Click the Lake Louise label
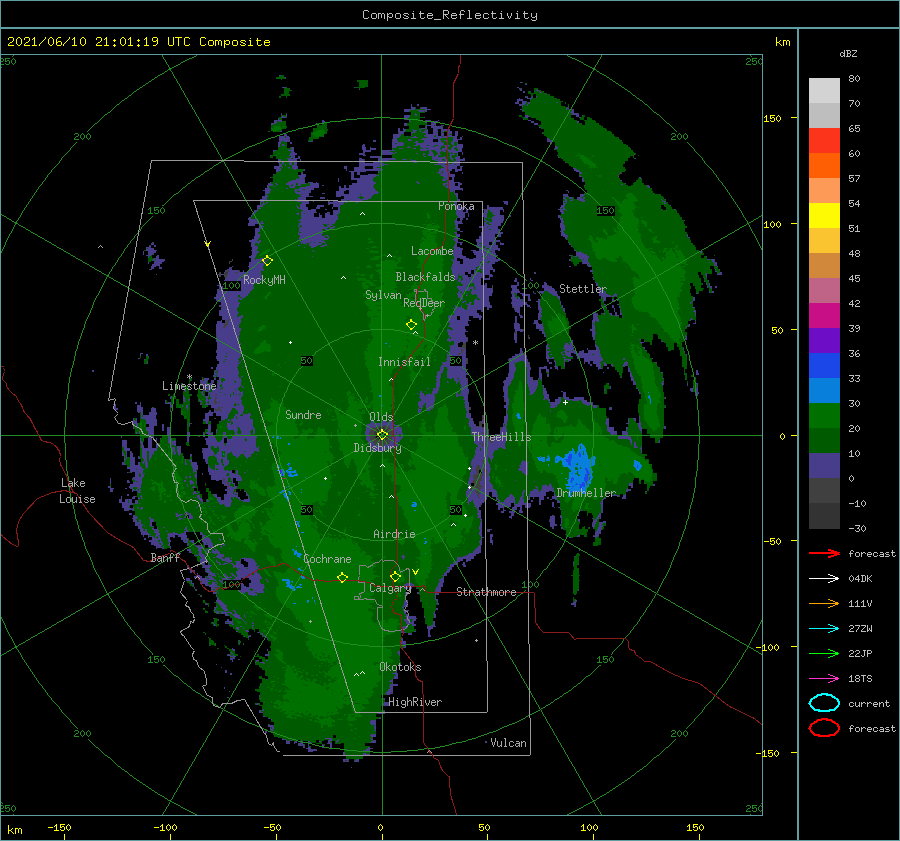Viewport: 900px width, 841px height. coord(77,491)
